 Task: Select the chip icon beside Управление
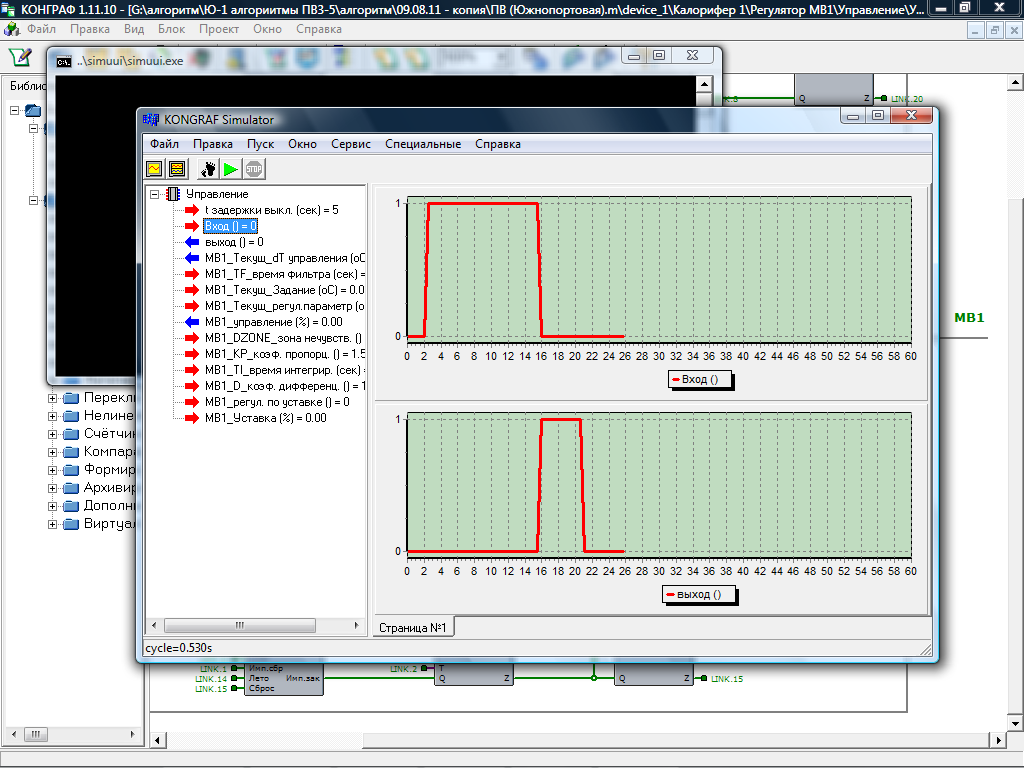pos(173,194)
